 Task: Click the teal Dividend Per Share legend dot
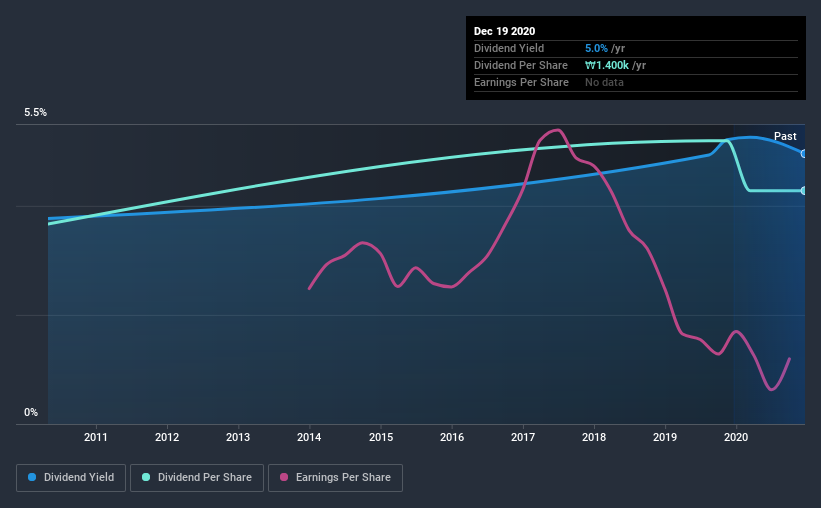coord(147,478)
